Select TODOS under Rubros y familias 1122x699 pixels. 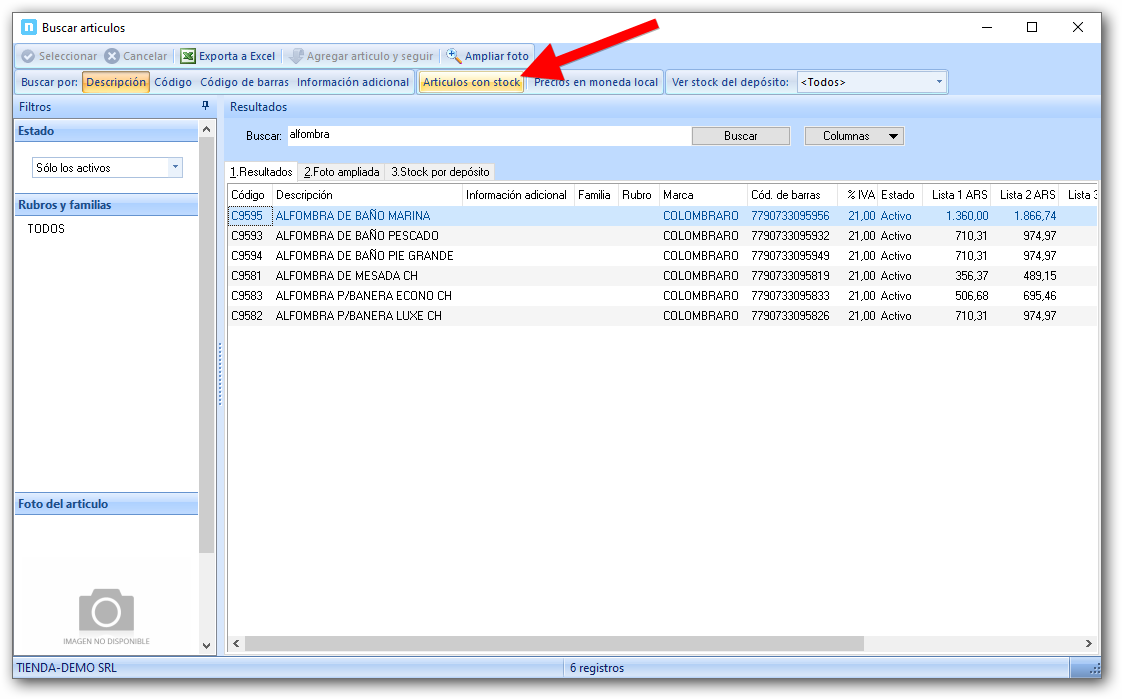coord(46,229)
